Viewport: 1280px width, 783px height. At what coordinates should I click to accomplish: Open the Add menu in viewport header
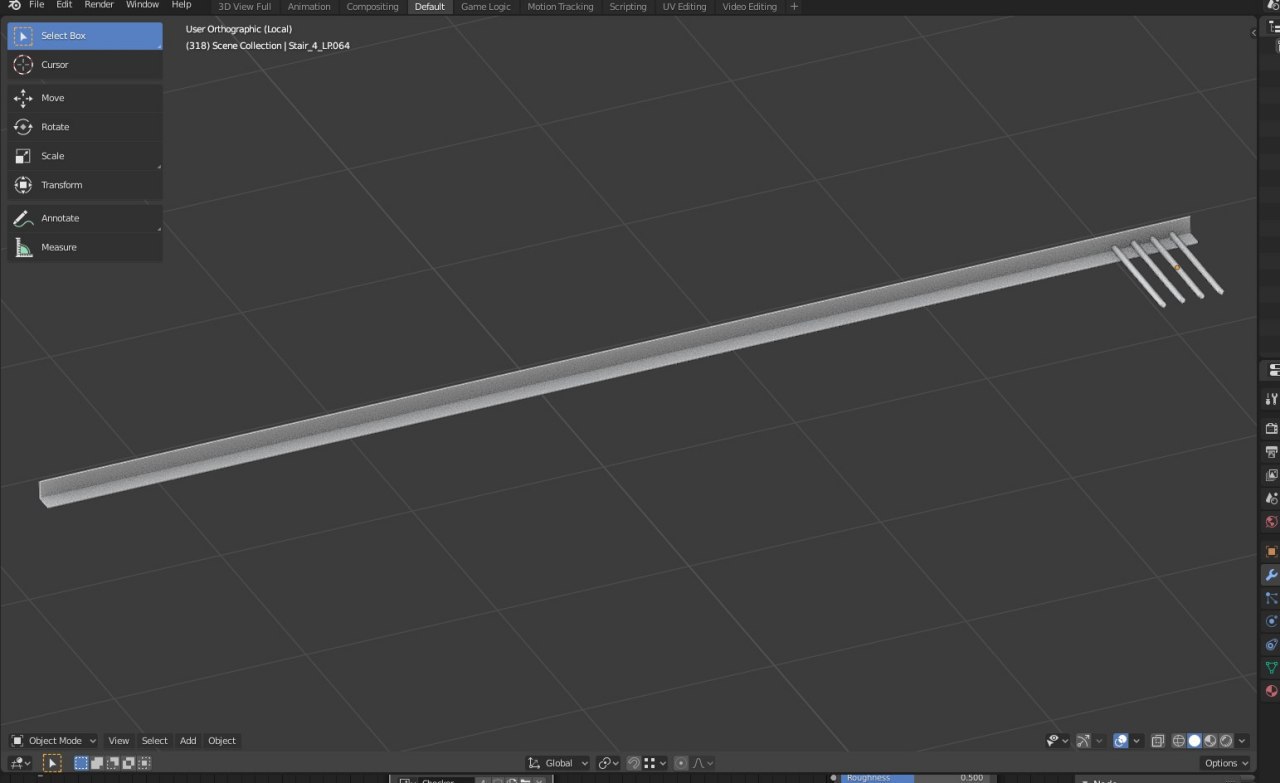point(188,741)
